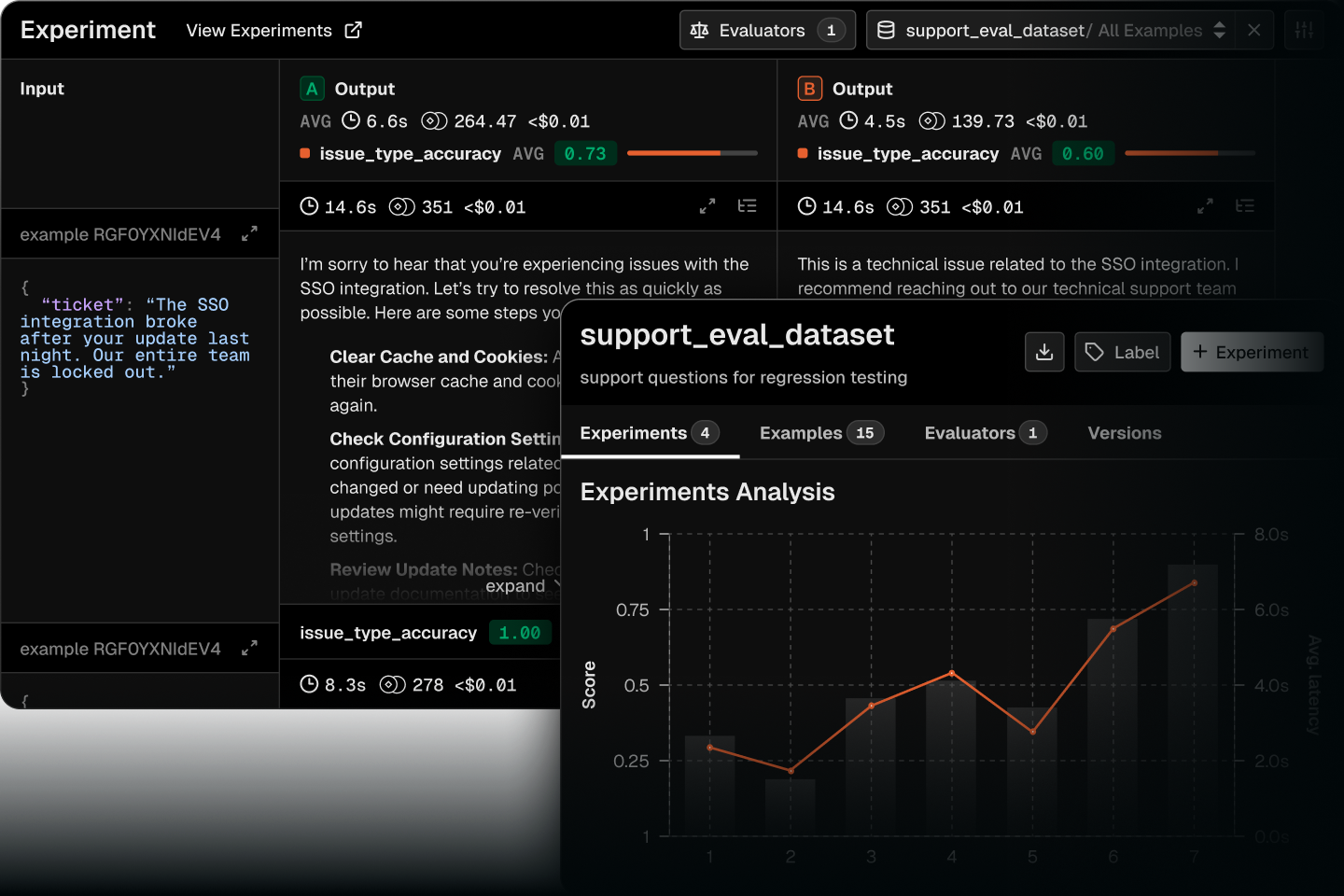Switch to the Versions tab
1344x896 pixels.
pyautogui.click(x=1125, y=433)
